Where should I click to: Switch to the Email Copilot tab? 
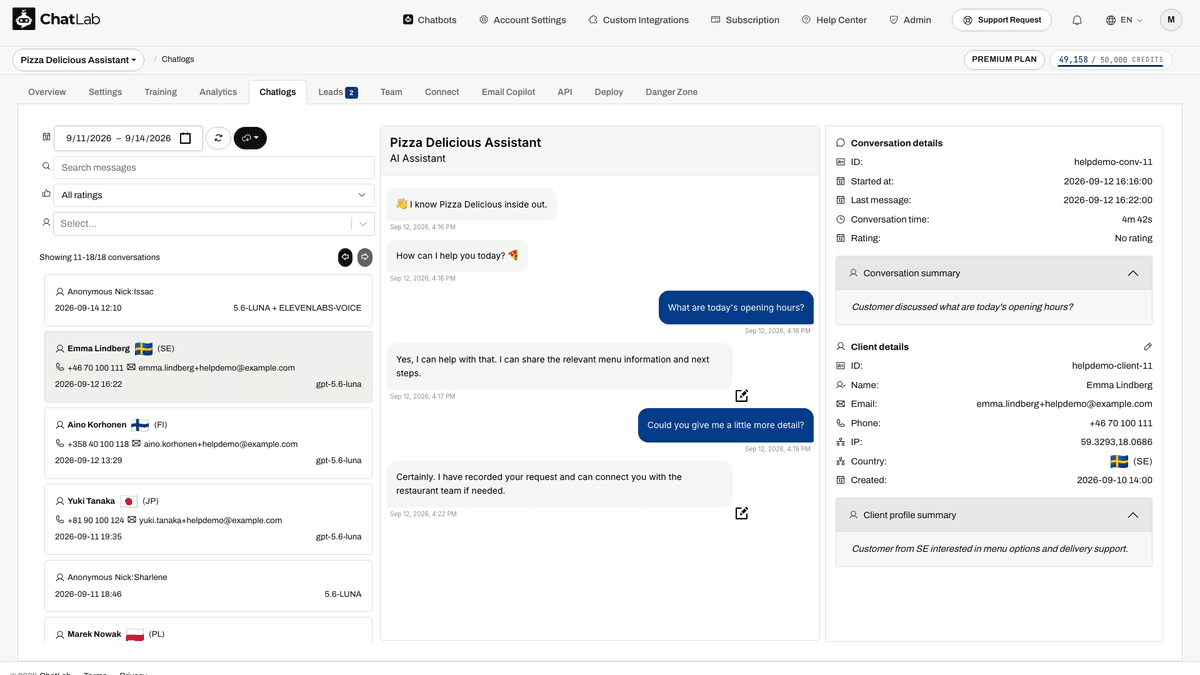(x=508, y=92)
